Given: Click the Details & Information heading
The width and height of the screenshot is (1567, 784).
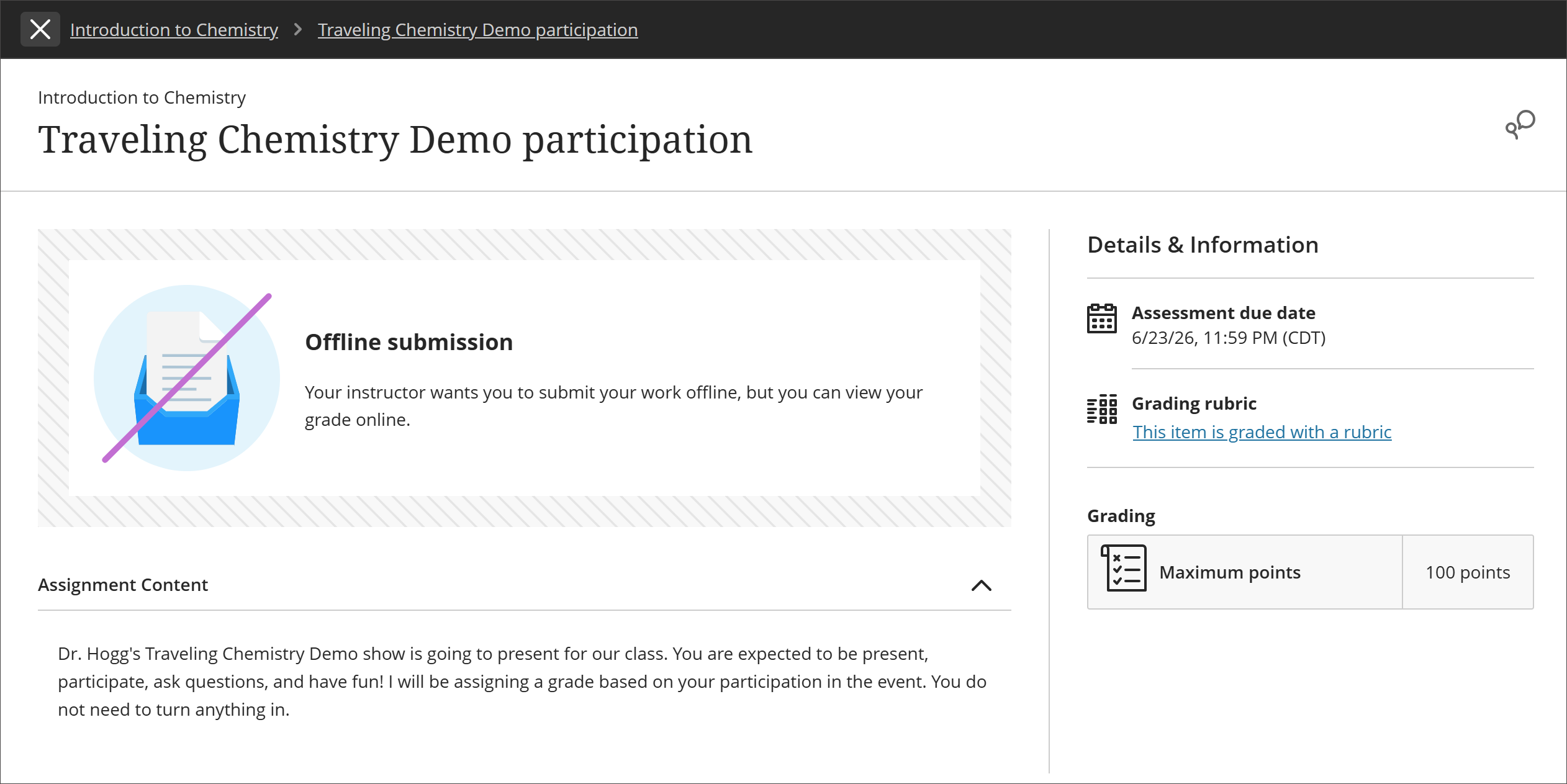Looking at the screenshot, I should tap(1203, 245).
